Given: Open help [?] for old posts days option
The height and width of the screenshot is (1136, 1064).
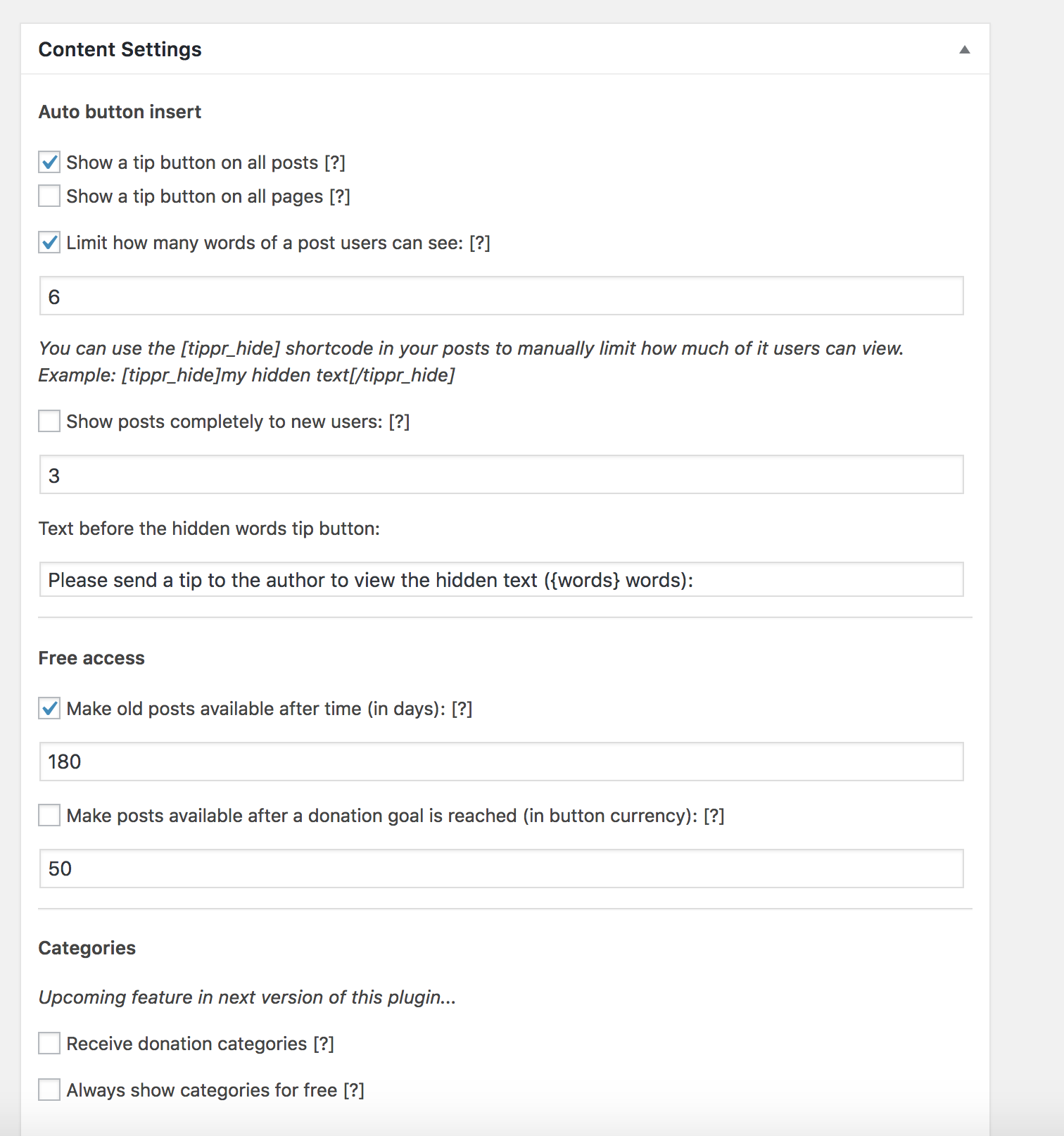Looking at the screenshot, I should (462, 709).
